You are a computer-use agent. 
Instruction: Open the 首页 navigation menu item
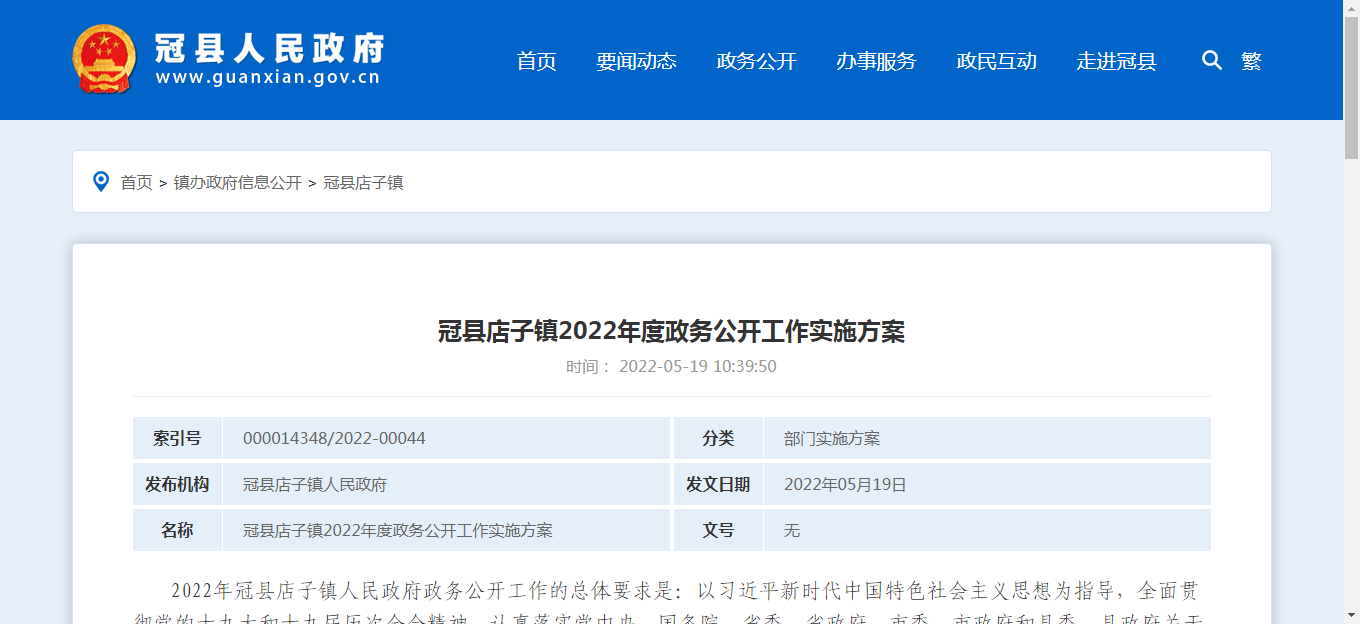536,61
